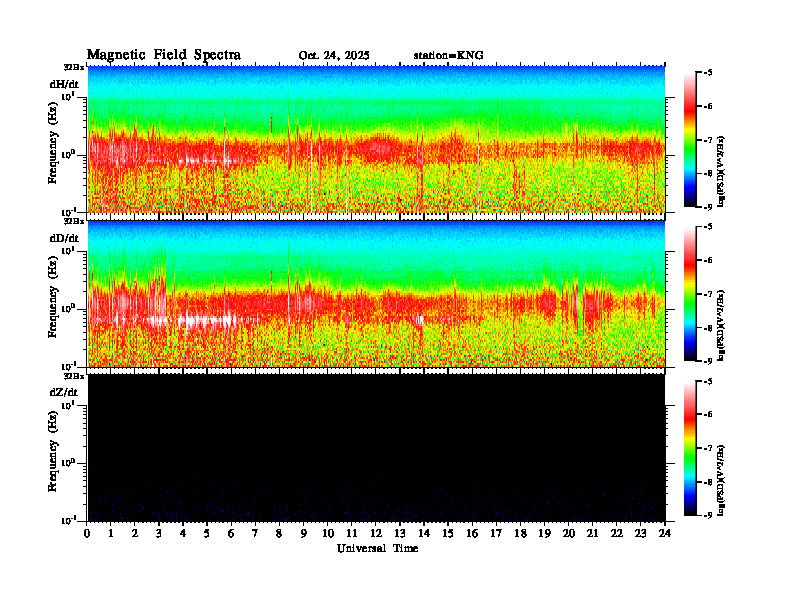
Task: Click hour tick label "11" on time axis
Action: (352, 533)
